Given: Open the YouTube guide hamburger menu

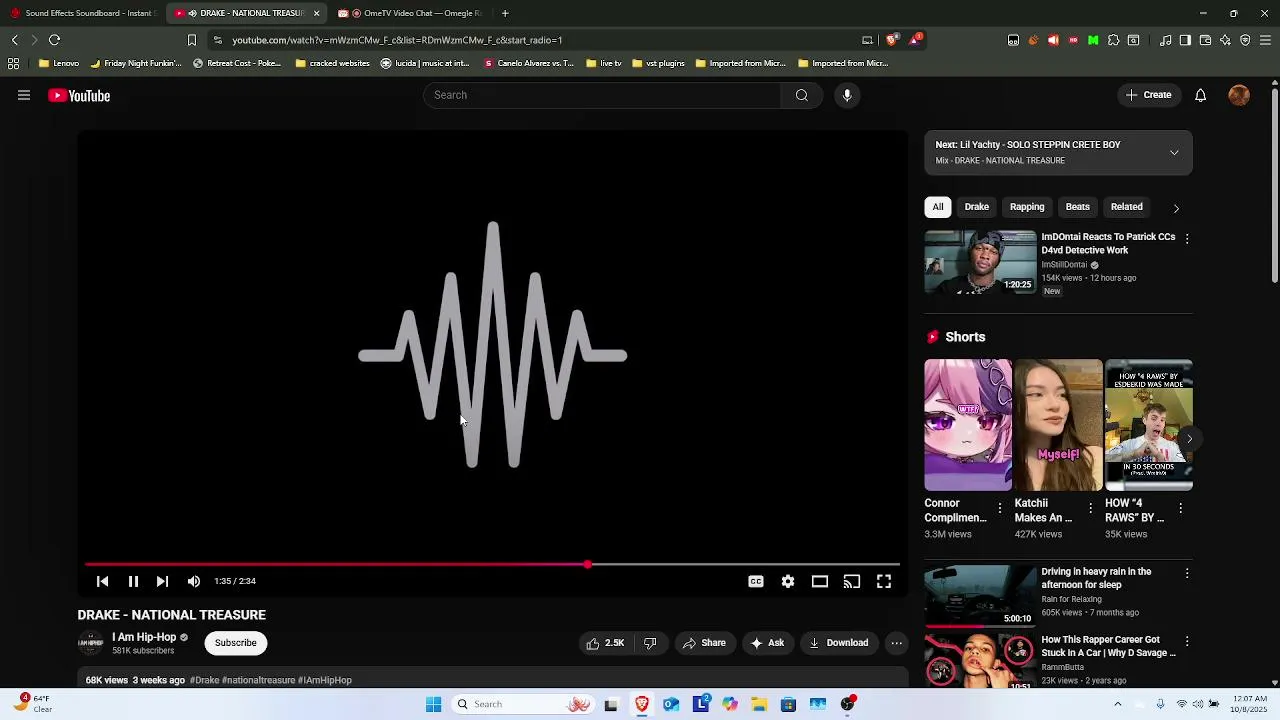Looking at the screenshot, I should click(24, 95).
